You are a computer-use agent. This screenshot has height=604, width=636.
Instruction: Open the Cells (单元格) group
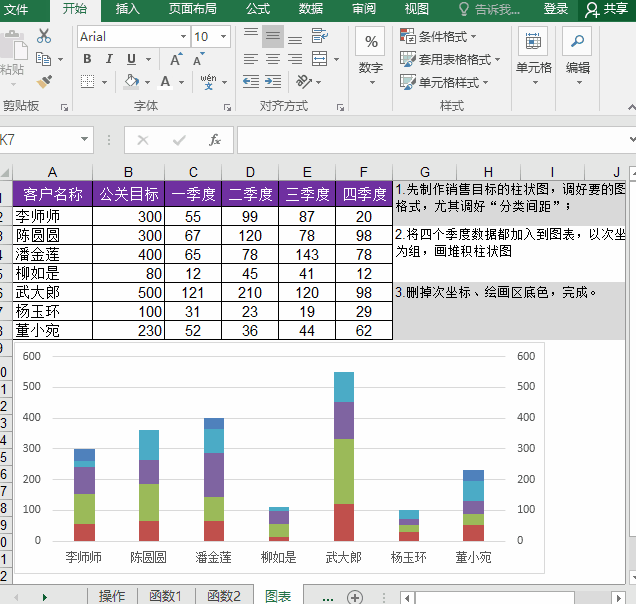533,56
